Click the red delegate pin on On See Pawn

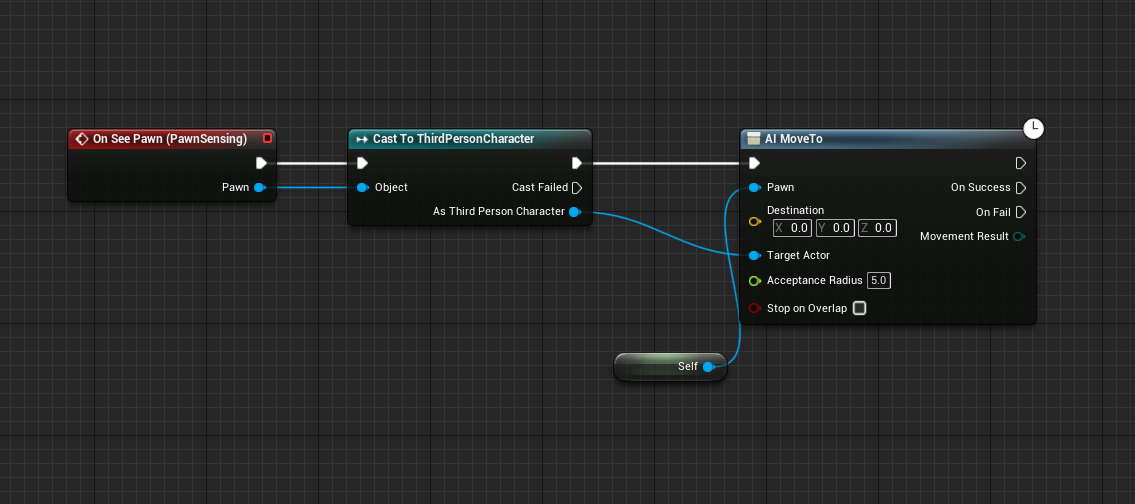click(x=268, y=138)
